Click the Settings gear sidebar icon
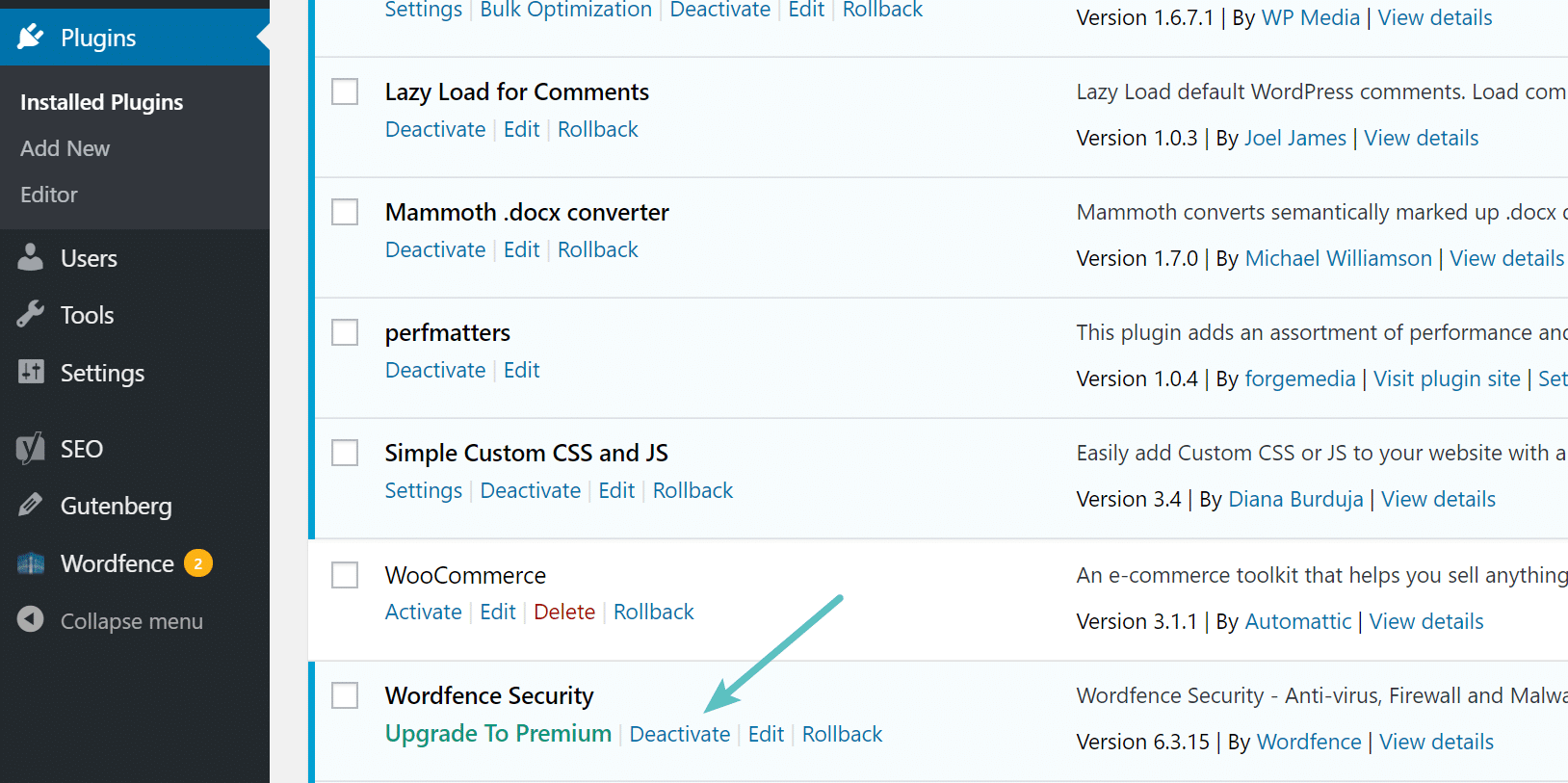 [30, 373]
